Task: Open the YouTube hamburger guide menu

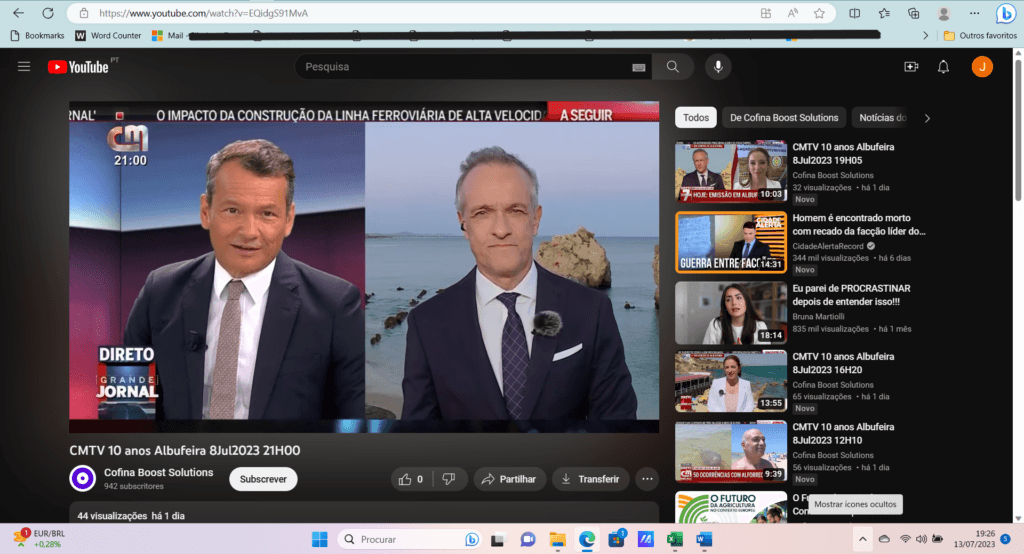Action: 24,67
